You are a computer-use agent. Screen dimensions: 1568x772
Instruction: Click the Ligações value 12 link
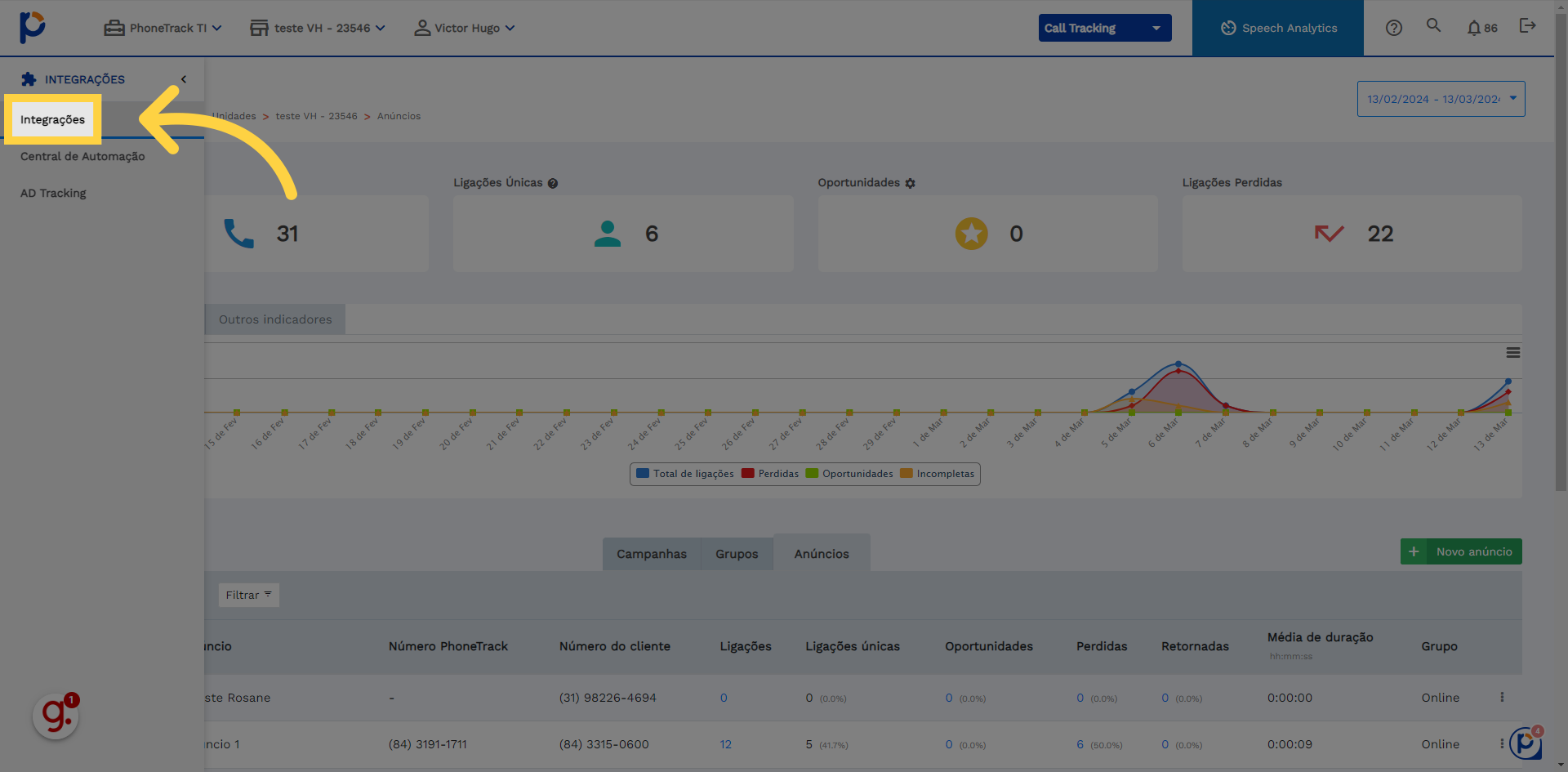pos(725,744)
